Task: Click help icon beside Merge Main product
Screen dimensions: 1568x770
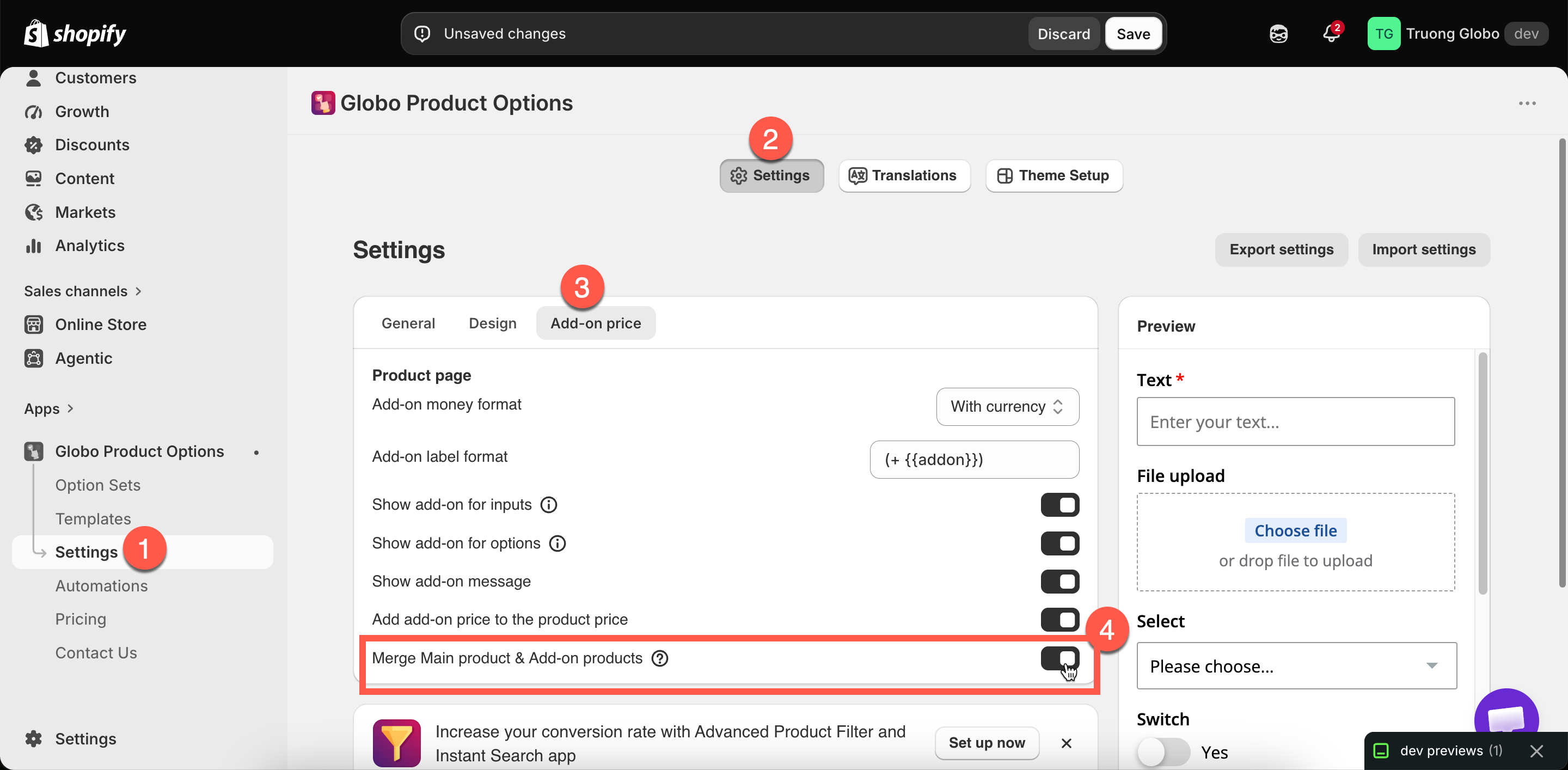Action: point(659,658)
